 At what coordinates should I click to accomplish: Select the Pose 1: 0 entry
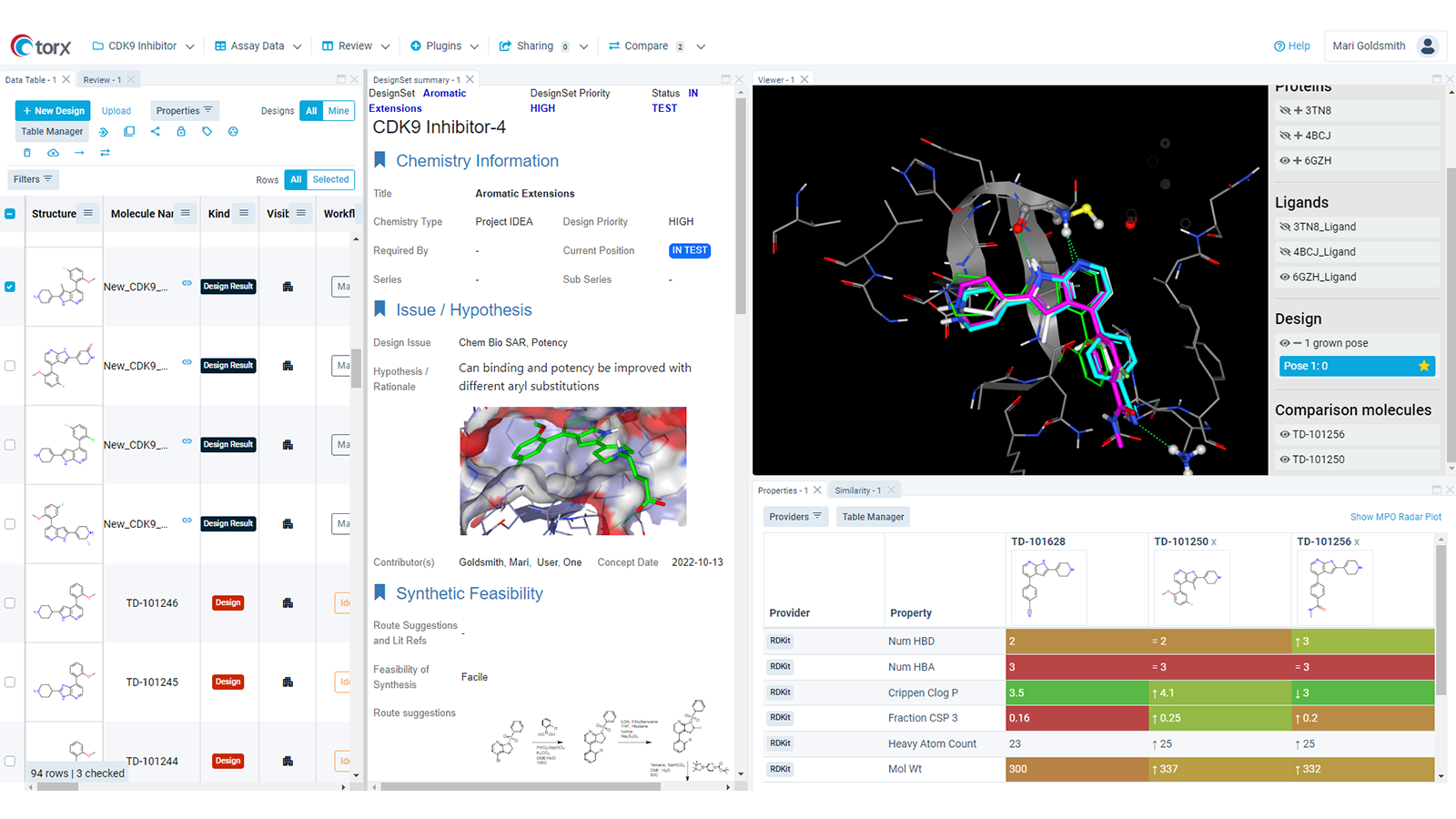pyautogui.click(x=1347, y=366)
